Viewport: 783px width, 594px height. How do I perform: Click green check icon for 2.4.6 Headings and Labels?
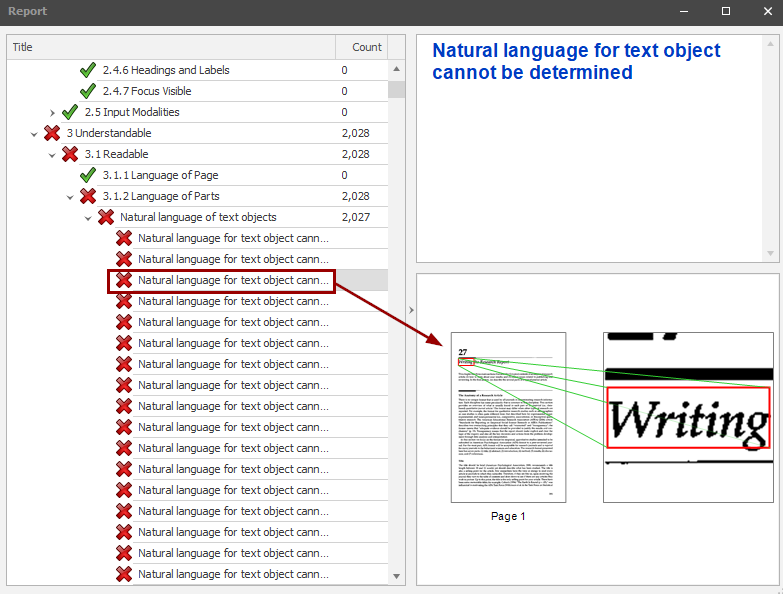[88, 70]
